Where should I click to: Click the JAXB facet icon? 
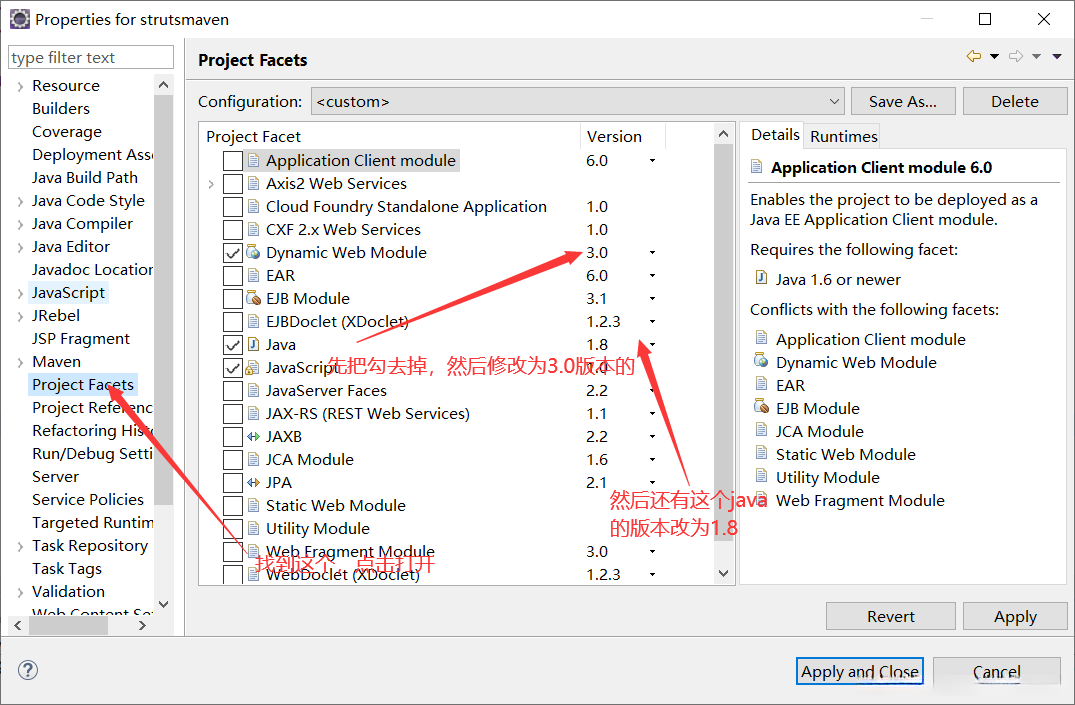pos(253,437)
